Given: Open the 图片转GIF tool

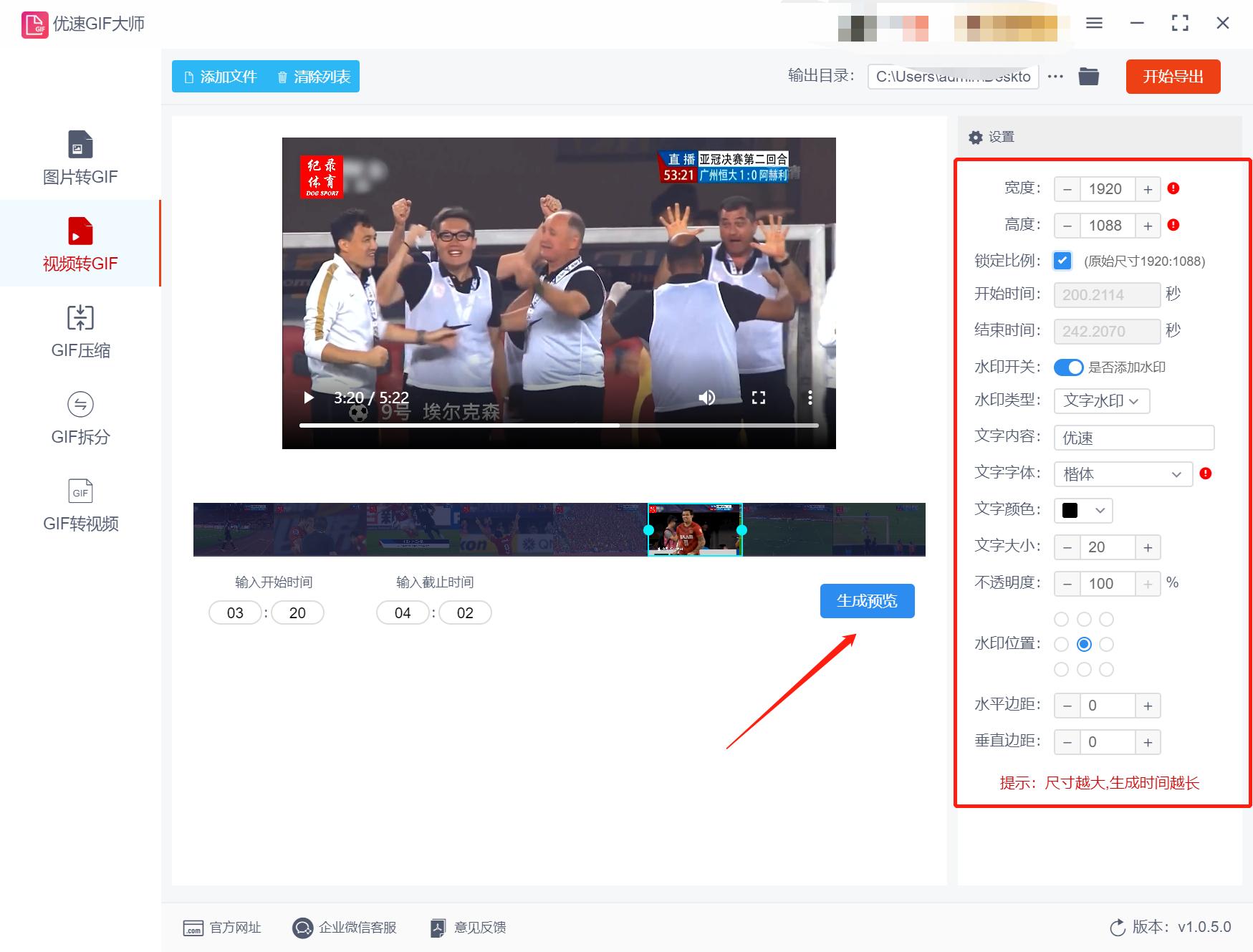Looking at the screenshot, I should pyautogui.click(x=80, y=158).
